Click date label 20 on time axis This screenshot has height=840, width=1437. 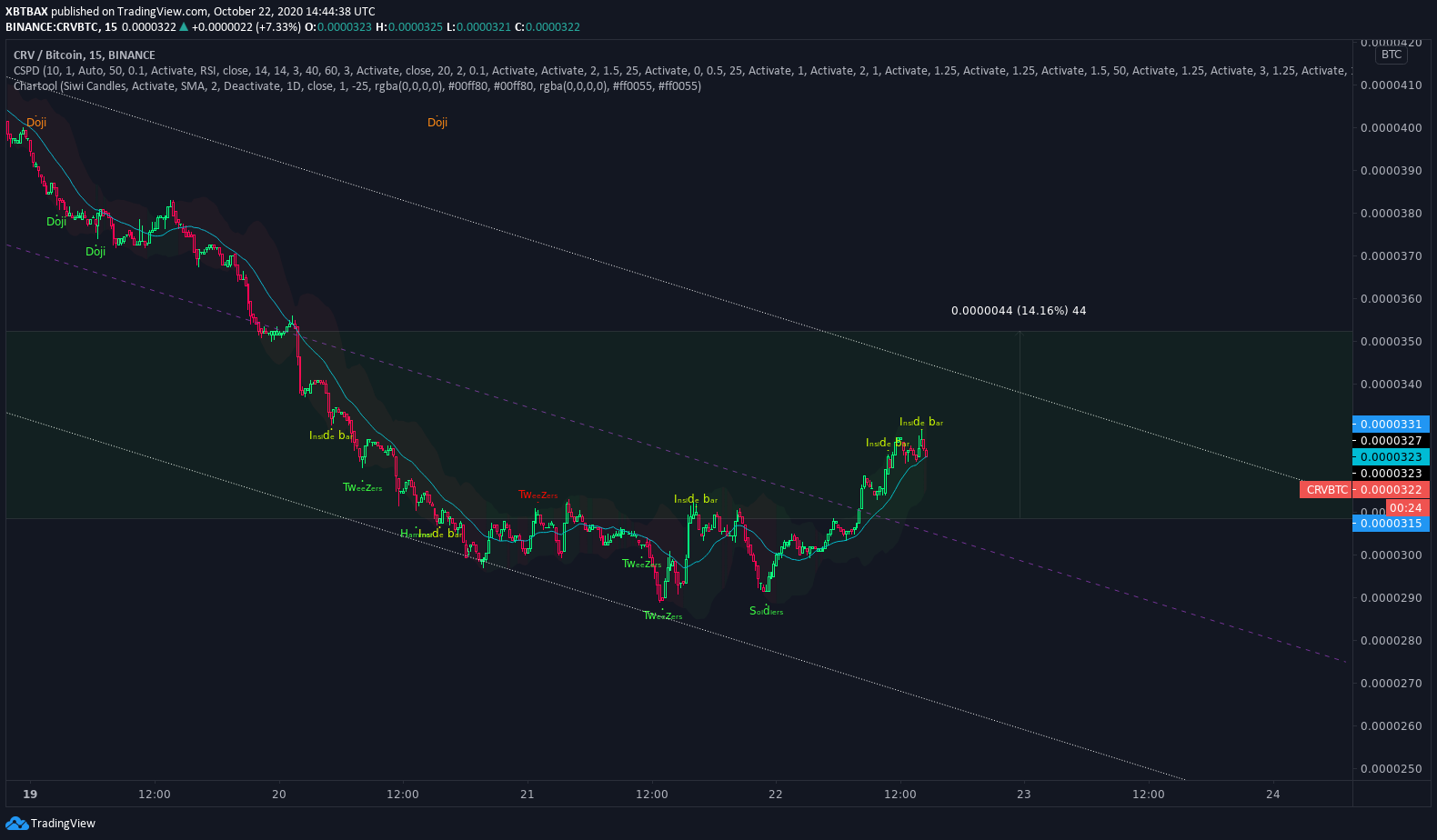279,795
